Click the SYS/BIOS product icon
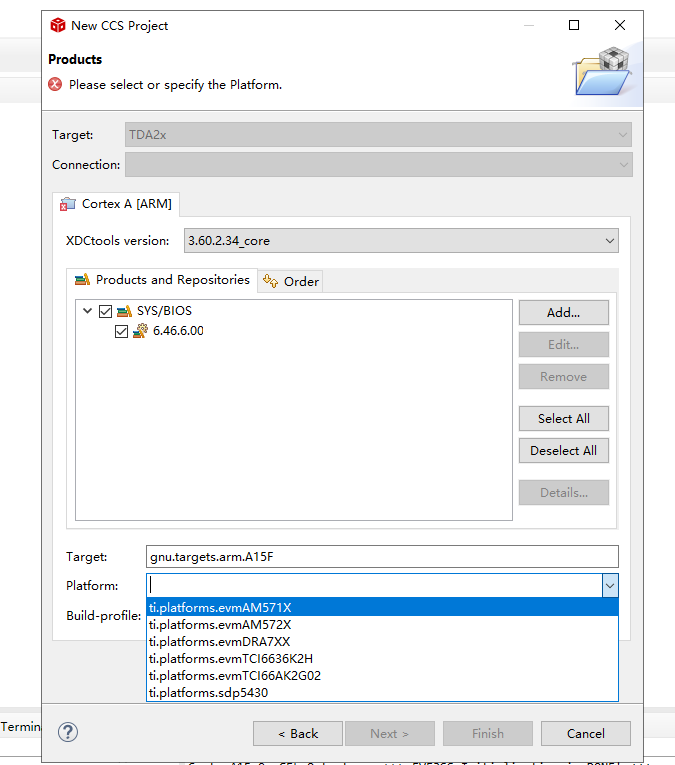675x765 pixels. click(x=125, y=311)
